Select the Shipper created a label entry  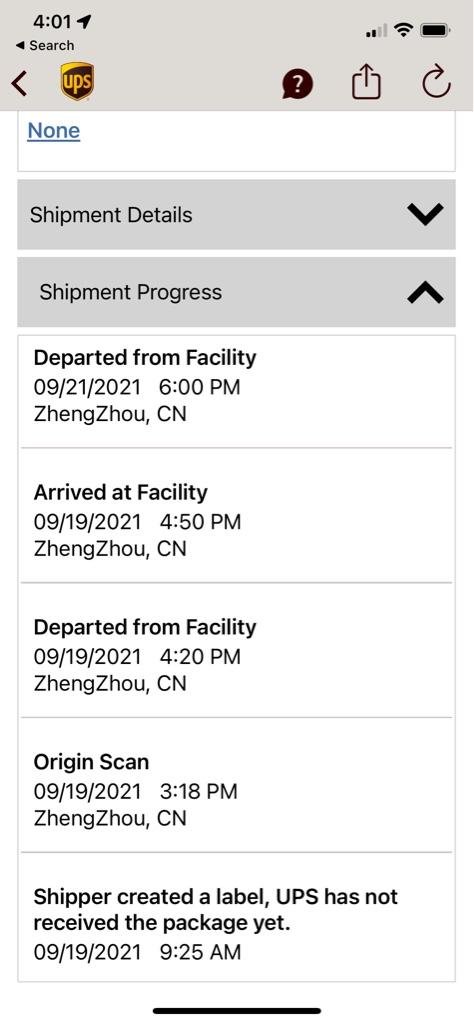236,916
